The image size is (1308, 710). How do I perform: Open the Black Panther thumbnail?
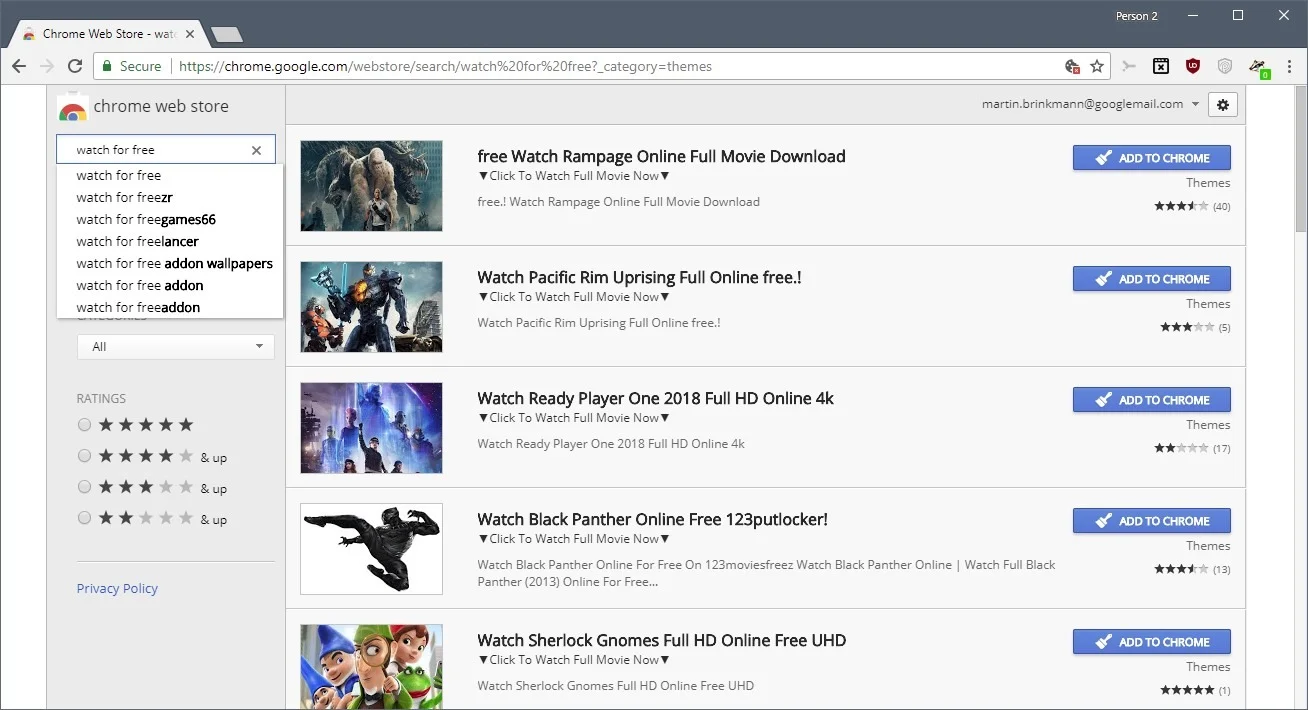[x=371, y=549]
